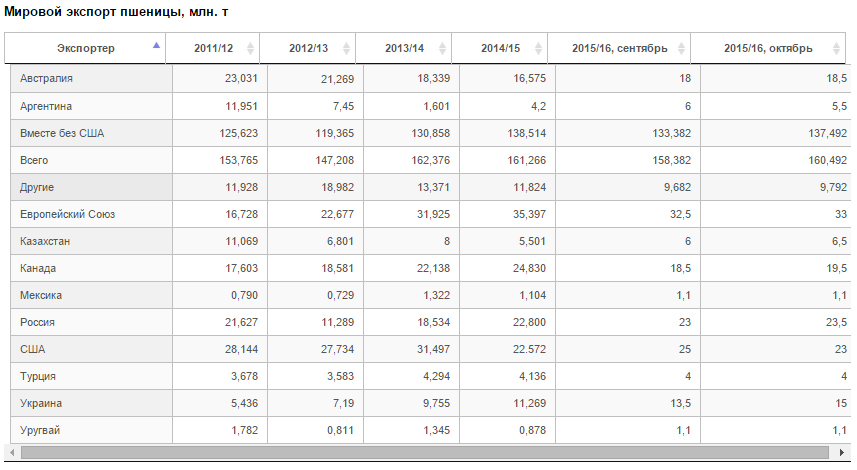Click the sort arrows icon for 2014/15

(538, 48)
